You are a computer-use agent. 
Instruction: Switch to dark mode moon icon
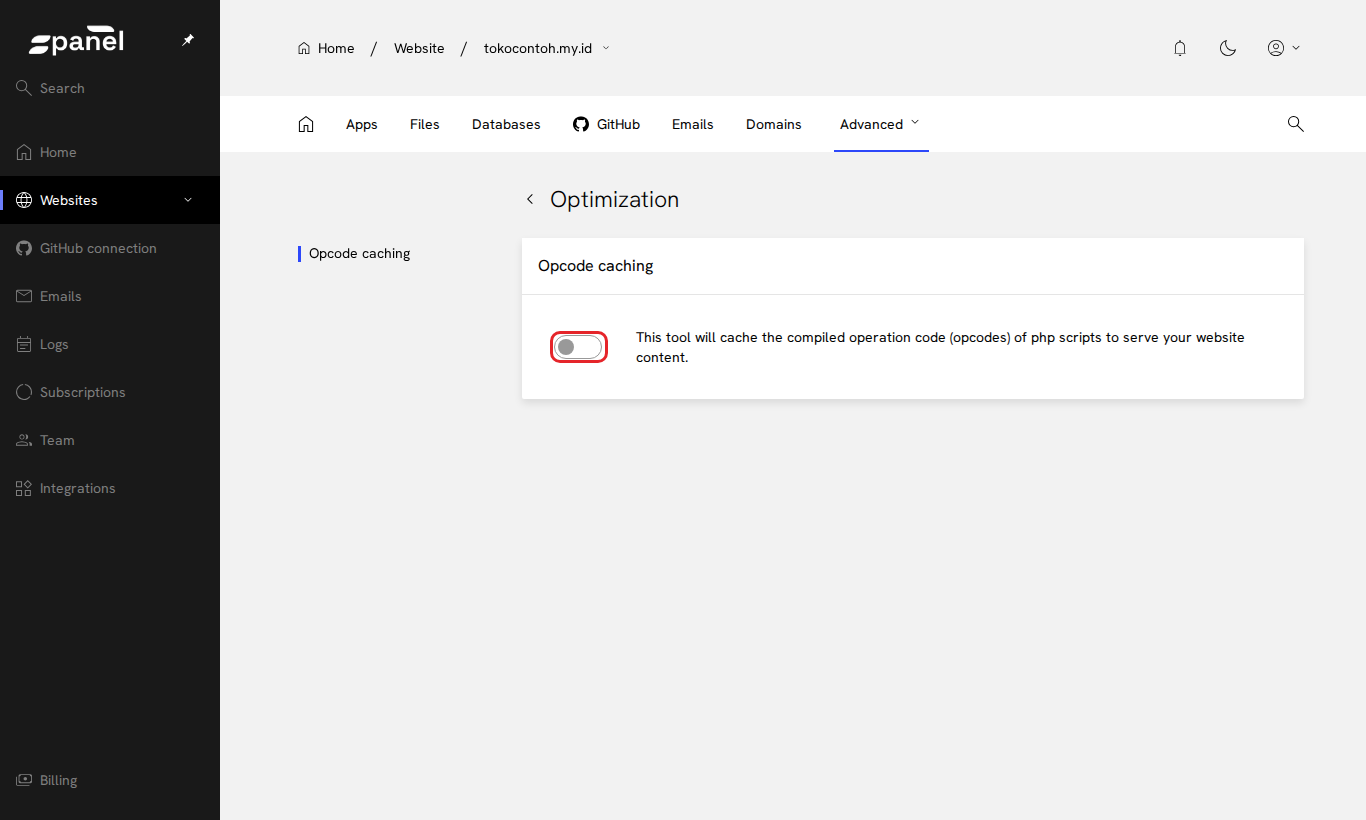pos(1228,48)
